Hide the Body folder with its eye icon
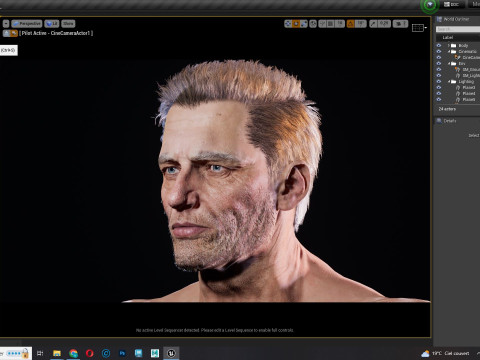480x360 pixels. click(439, 46)
